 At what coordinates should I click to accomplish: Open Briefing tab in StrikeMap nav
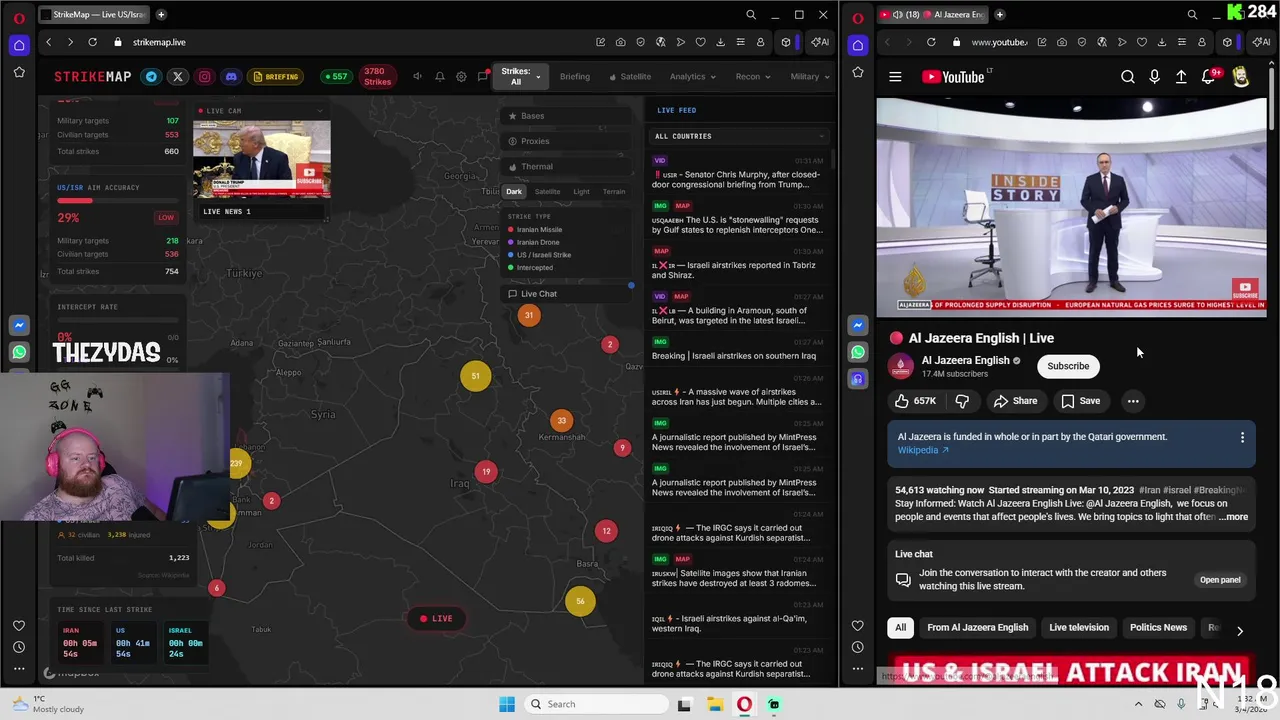[x=574, y=77]
